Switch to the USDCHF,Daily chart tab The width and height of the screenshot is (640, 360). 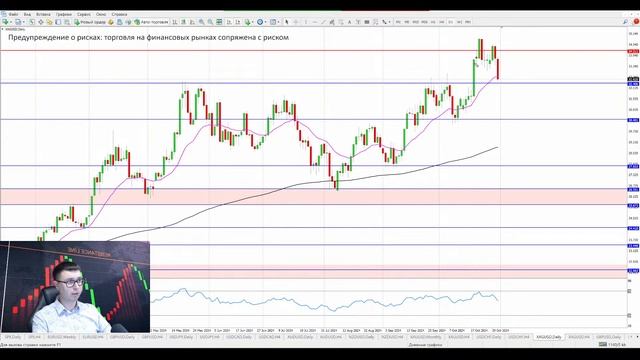click(489, 337)
